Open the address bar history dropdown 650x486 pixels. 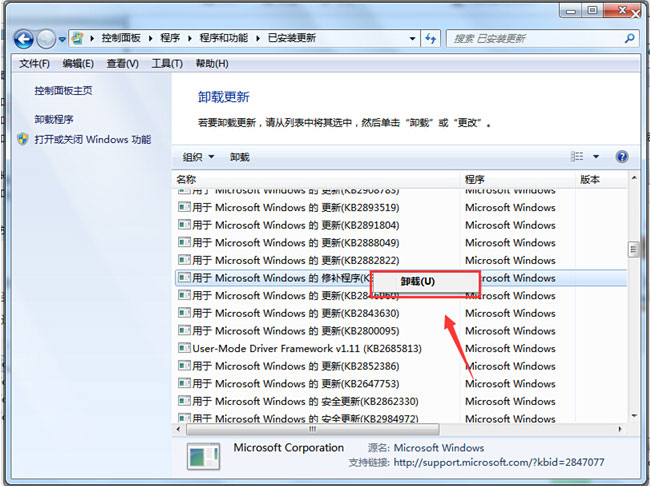(412, 39)
